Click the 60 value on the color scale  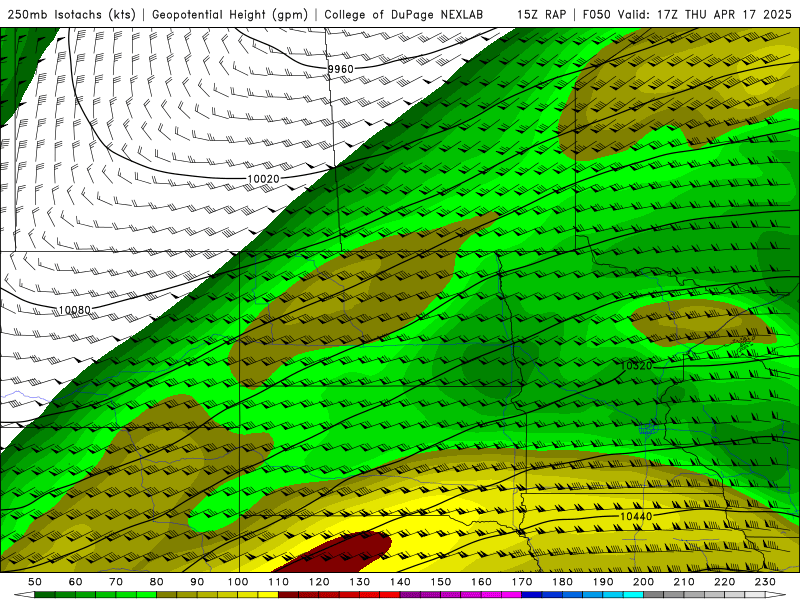(x=75, y=582)
